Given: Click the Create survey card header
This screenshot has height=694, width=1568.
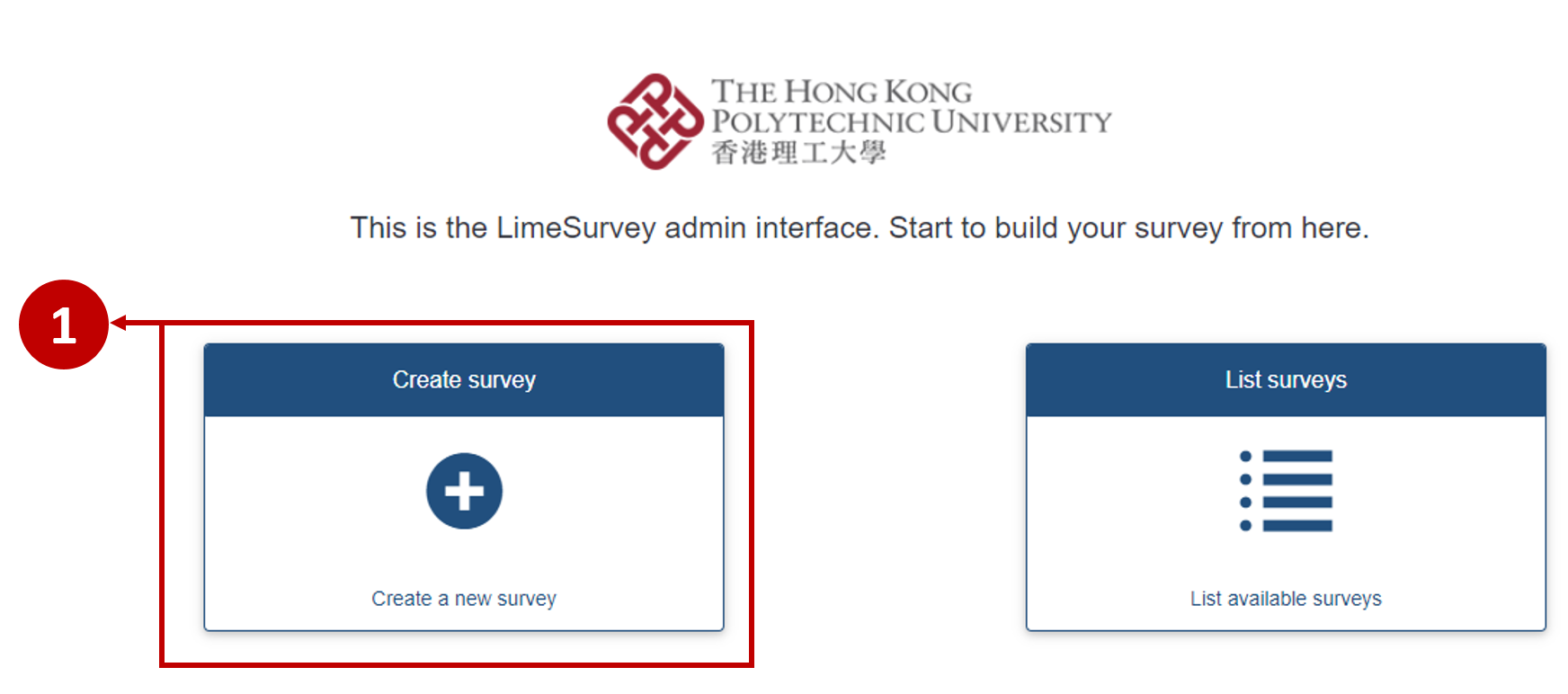Looking at the screenshot, I should 463,378.
